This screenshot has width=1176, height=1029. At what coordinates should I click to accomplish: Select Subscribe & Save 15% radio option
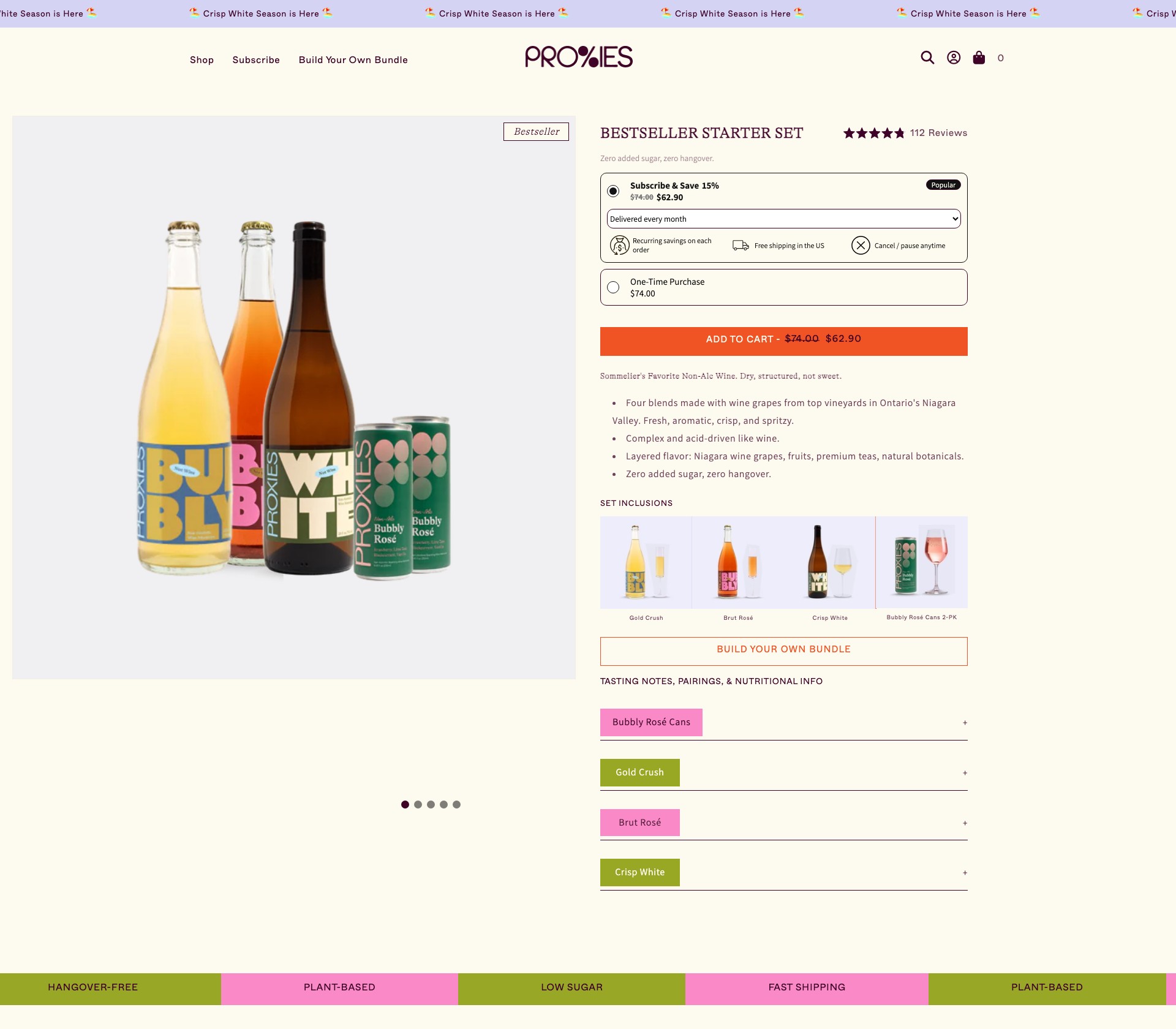[613, 191]
